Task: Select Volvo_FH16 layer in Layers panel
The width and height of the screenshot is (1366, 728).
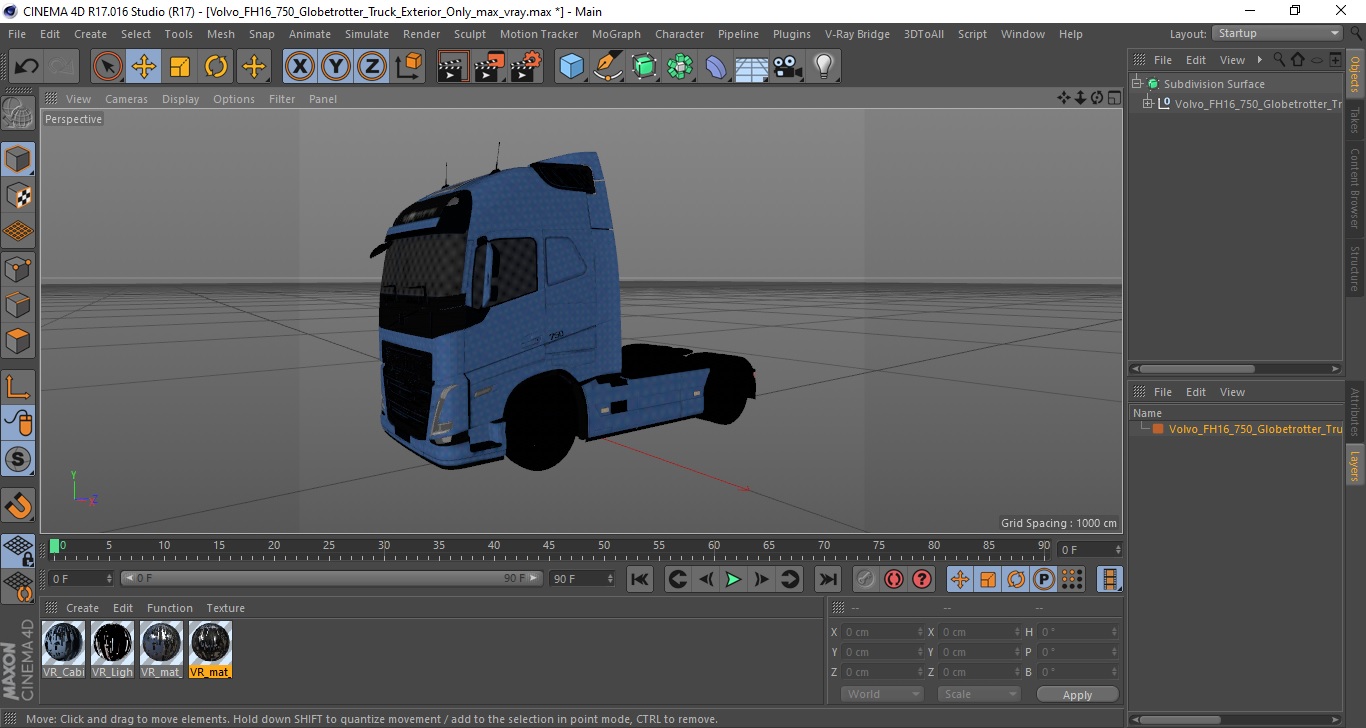Action: click(1254, 429)
